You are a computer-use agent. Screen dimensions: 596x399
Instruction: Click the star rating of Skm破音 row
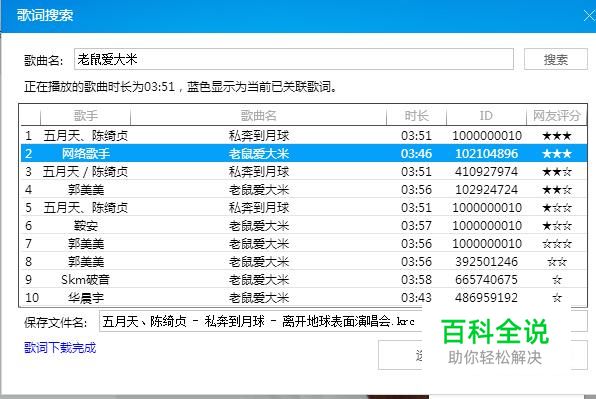coord(557,280)
